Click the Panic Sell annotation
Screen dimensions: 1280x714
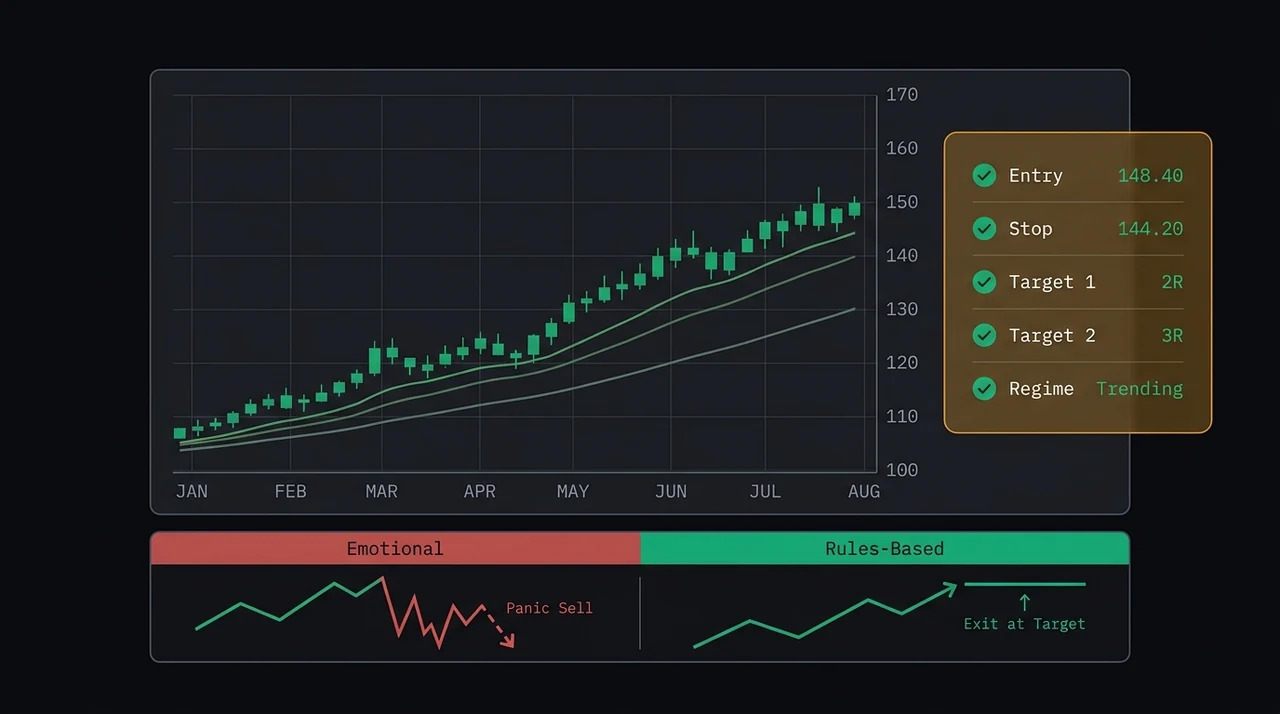(x=549, y=607)
